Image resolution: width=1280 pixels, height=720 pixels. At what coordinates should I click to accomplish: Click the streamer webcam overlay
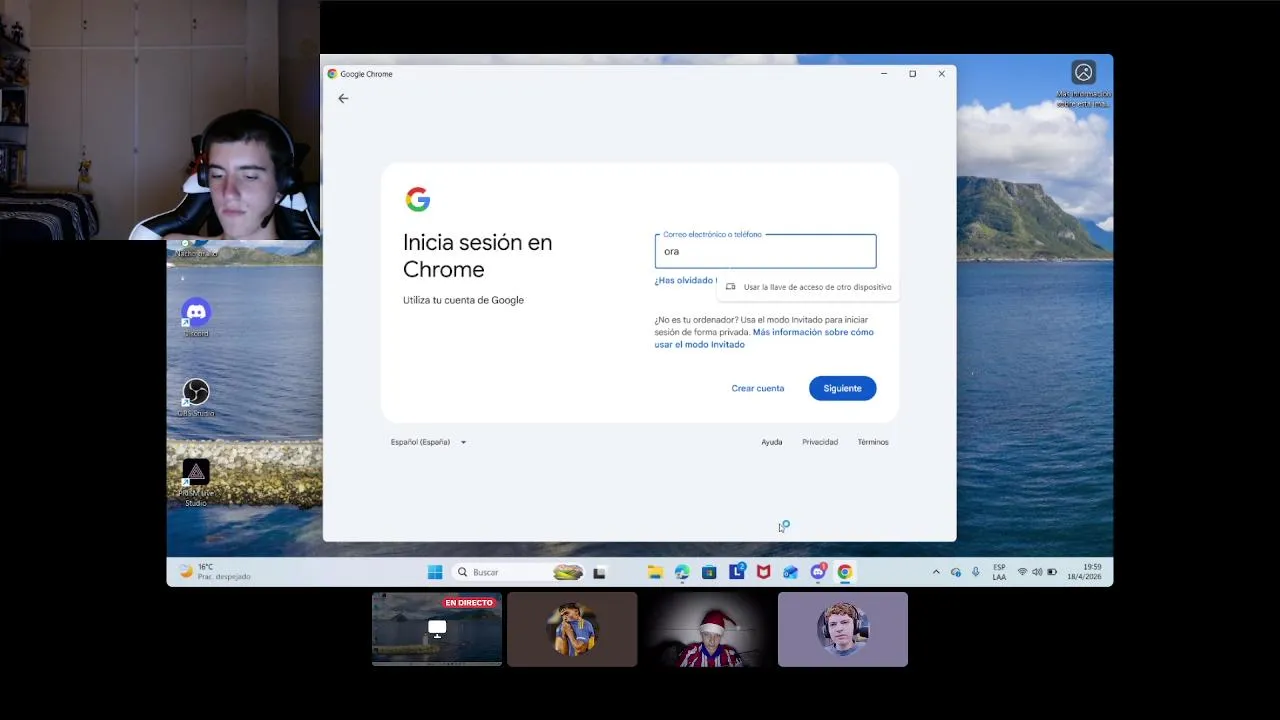tap(160, 120)
